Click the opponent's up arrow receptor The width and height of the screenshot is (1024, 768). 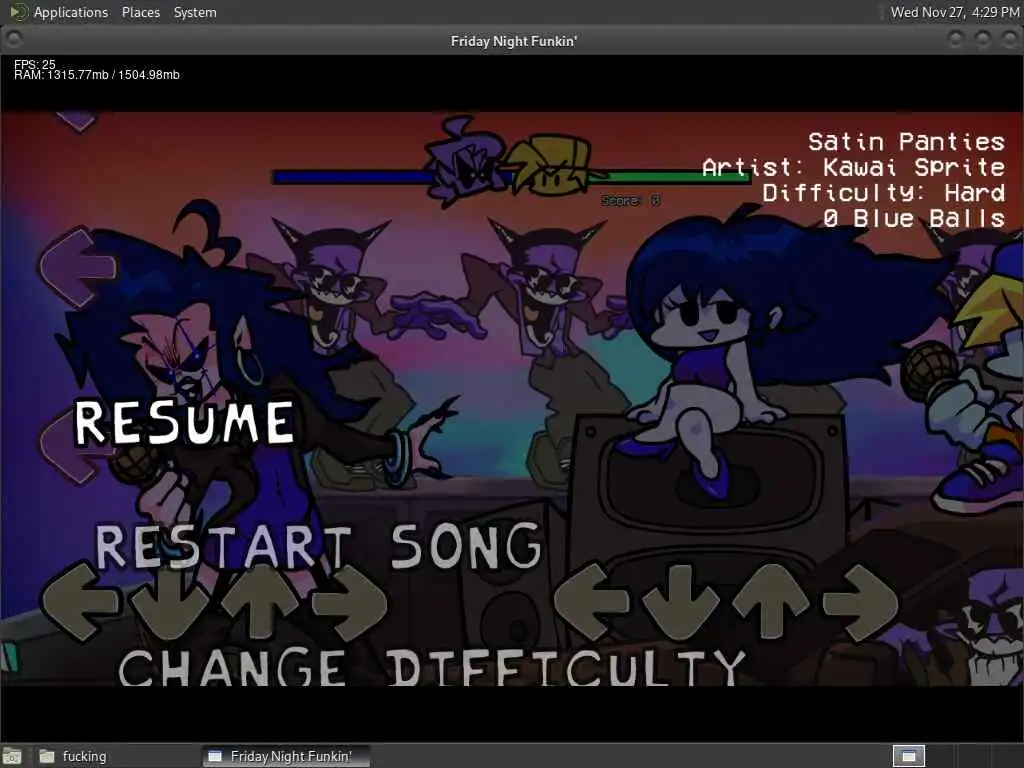pos(259,601)
